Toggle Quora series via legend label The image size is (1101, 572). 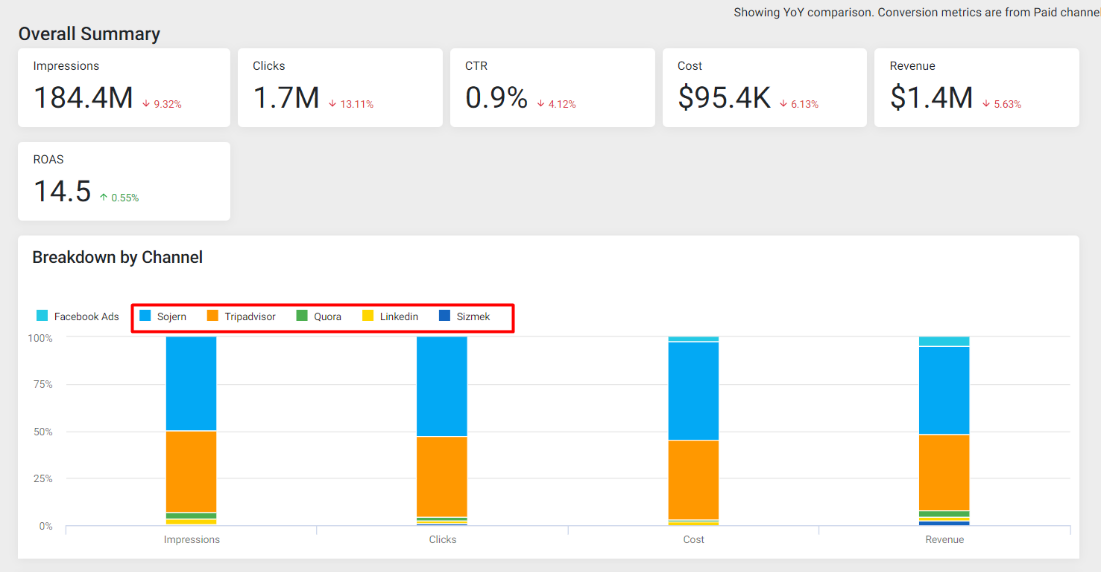(x=327, y=317)
